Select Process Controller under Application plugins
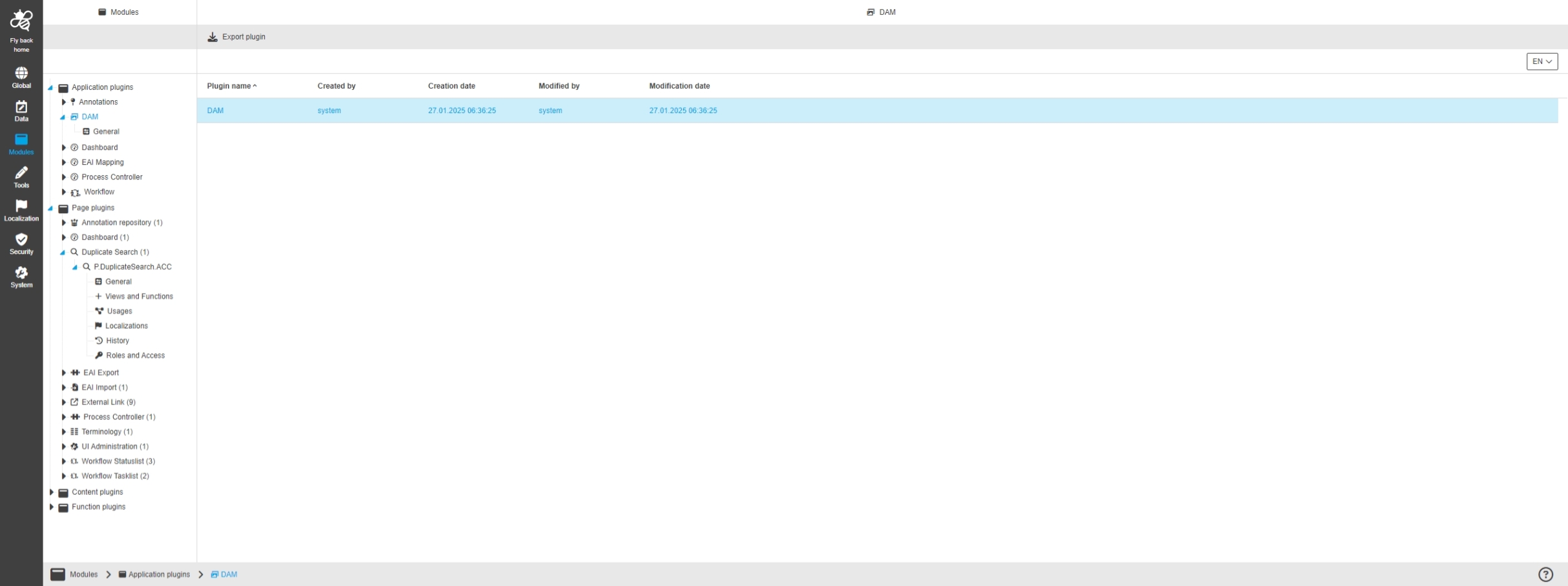 [x=112, y=177]
